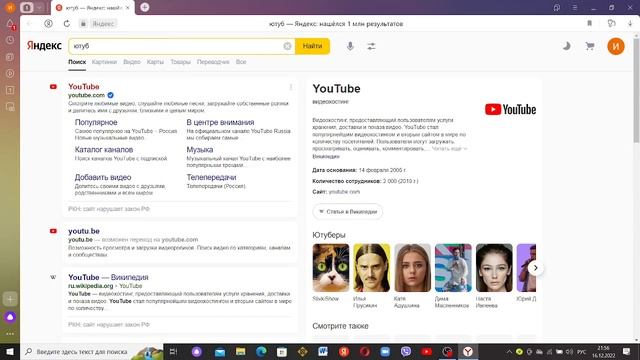
Task: Open notifications bell in browser sidebar
Action: (10, 24)
